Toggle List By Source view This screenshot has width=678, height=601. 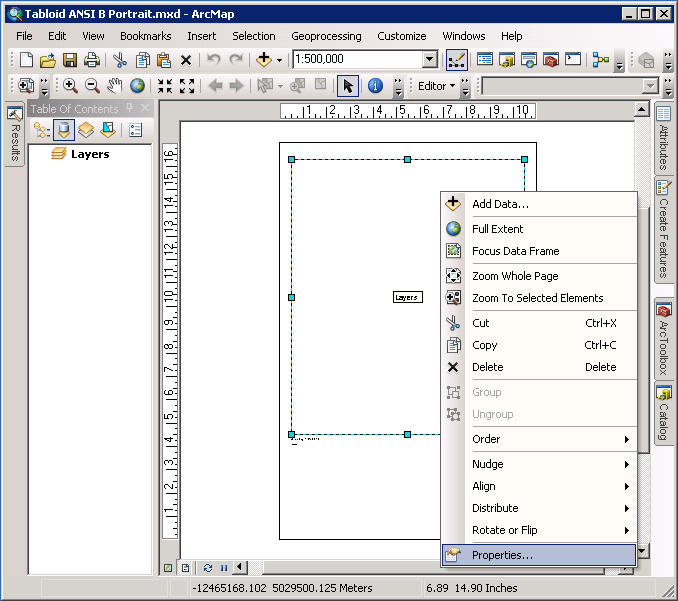coord(64,130)
